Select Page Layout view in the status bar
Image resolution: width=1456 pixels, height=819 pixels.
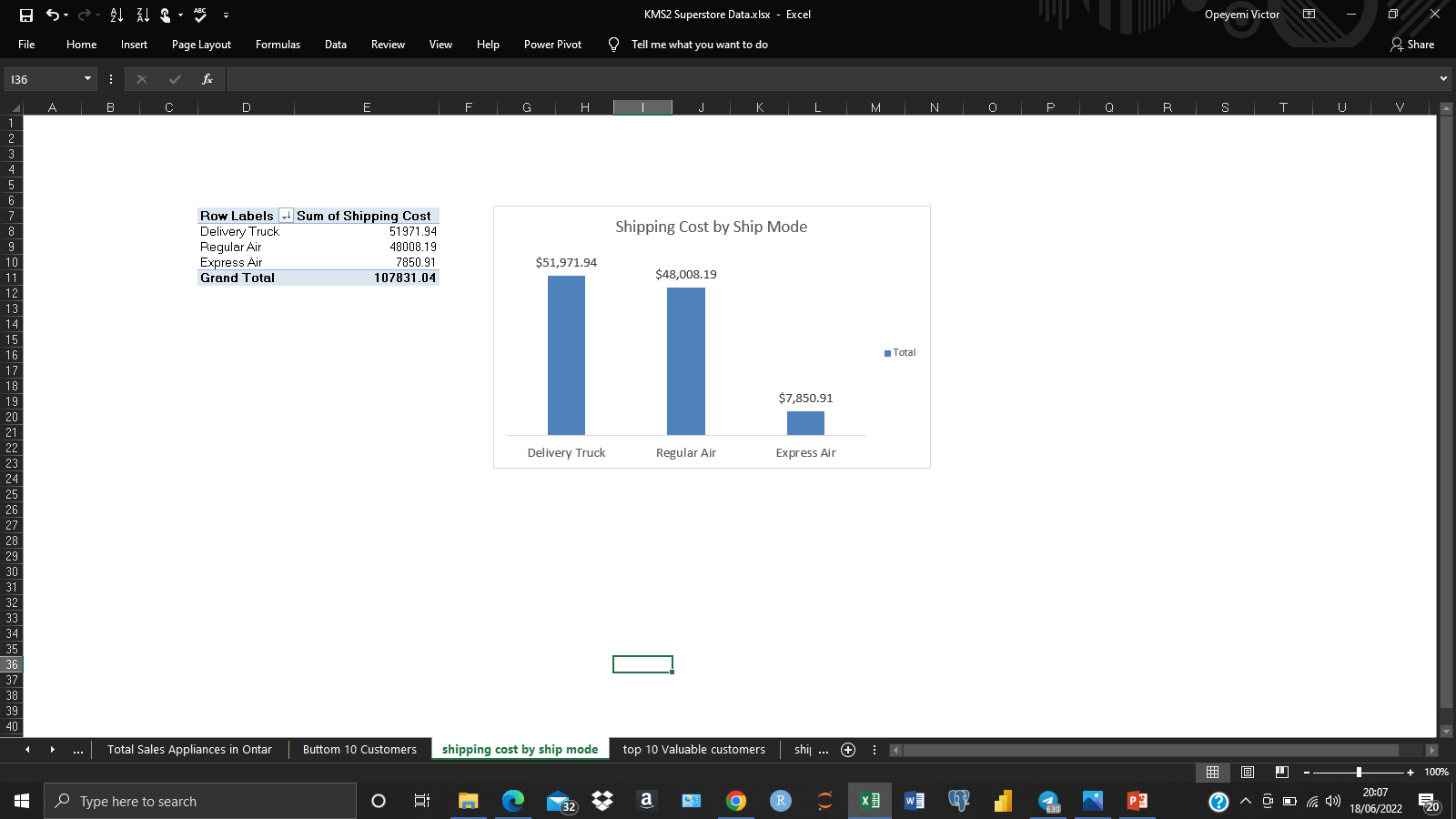tap(1246, 772)
